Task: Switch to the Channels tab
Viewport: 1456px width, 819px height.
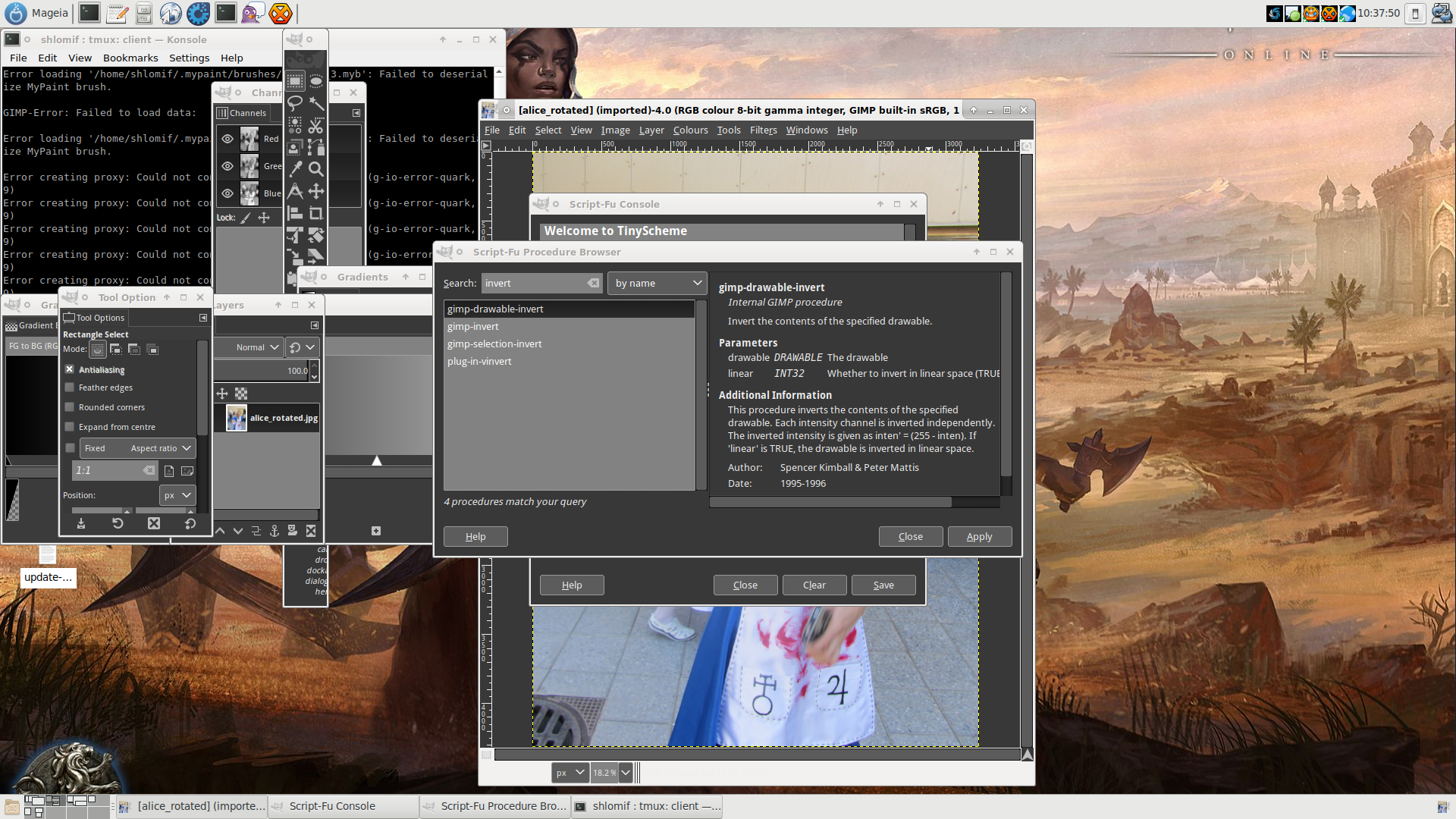Action: click(243, 113)
